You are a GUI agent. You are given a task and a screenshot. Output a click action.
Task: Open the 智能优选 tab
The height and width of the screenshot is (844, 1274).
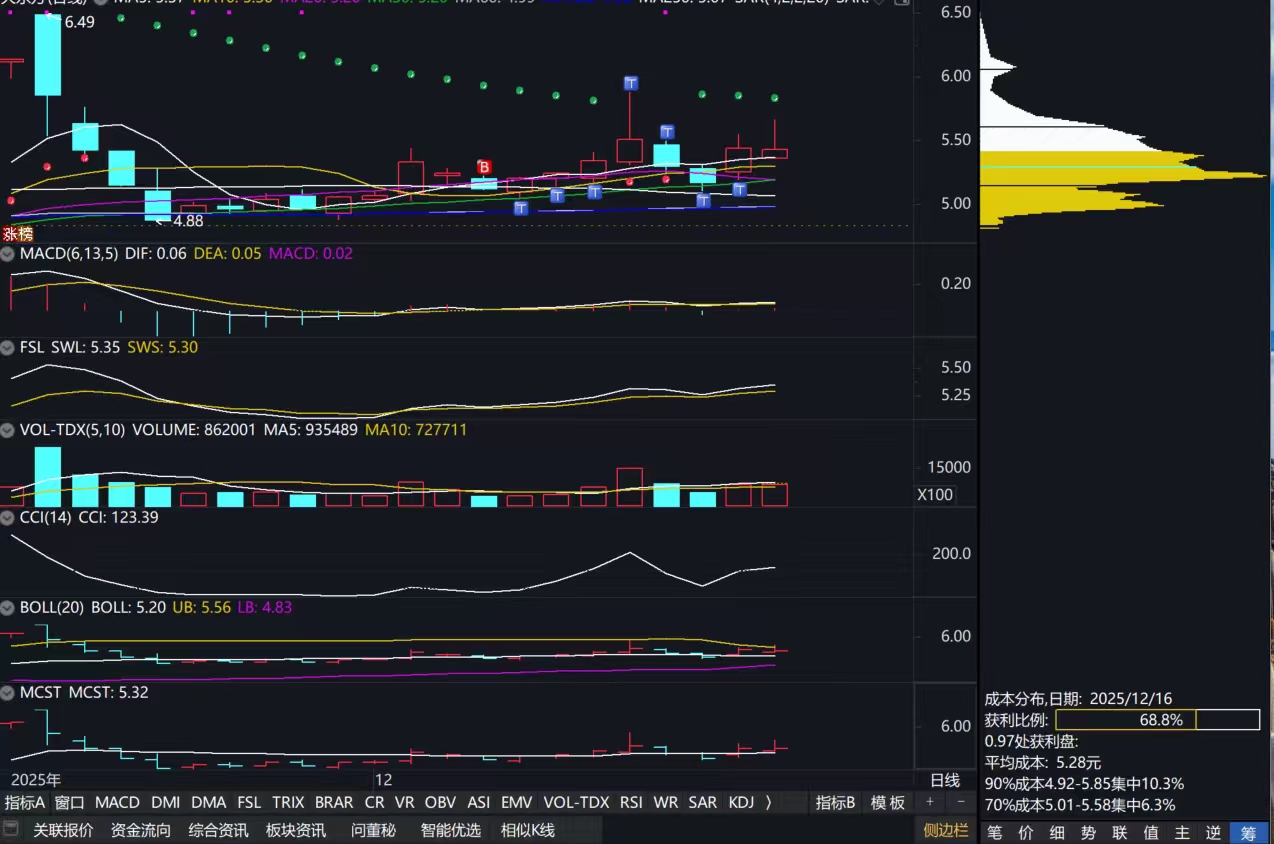tap(451, 830)
